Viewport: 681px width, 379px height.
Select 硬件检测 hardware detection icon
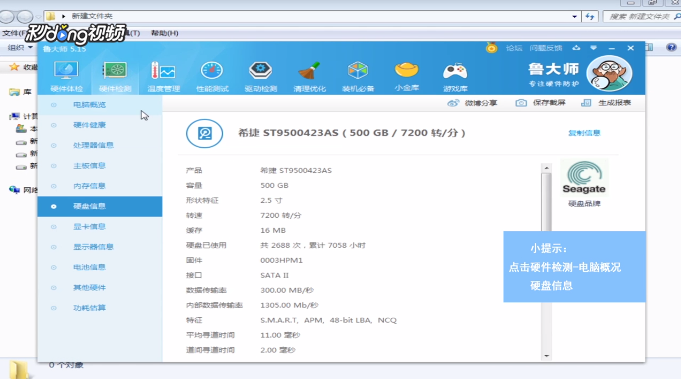tap(115, 76)
